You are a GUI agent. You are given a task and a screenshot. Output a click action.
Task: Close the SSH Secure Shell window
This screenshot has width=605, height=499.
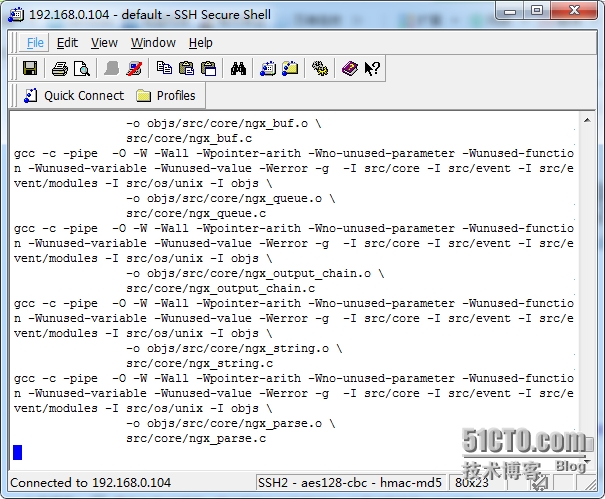click(x=574, y=11)
